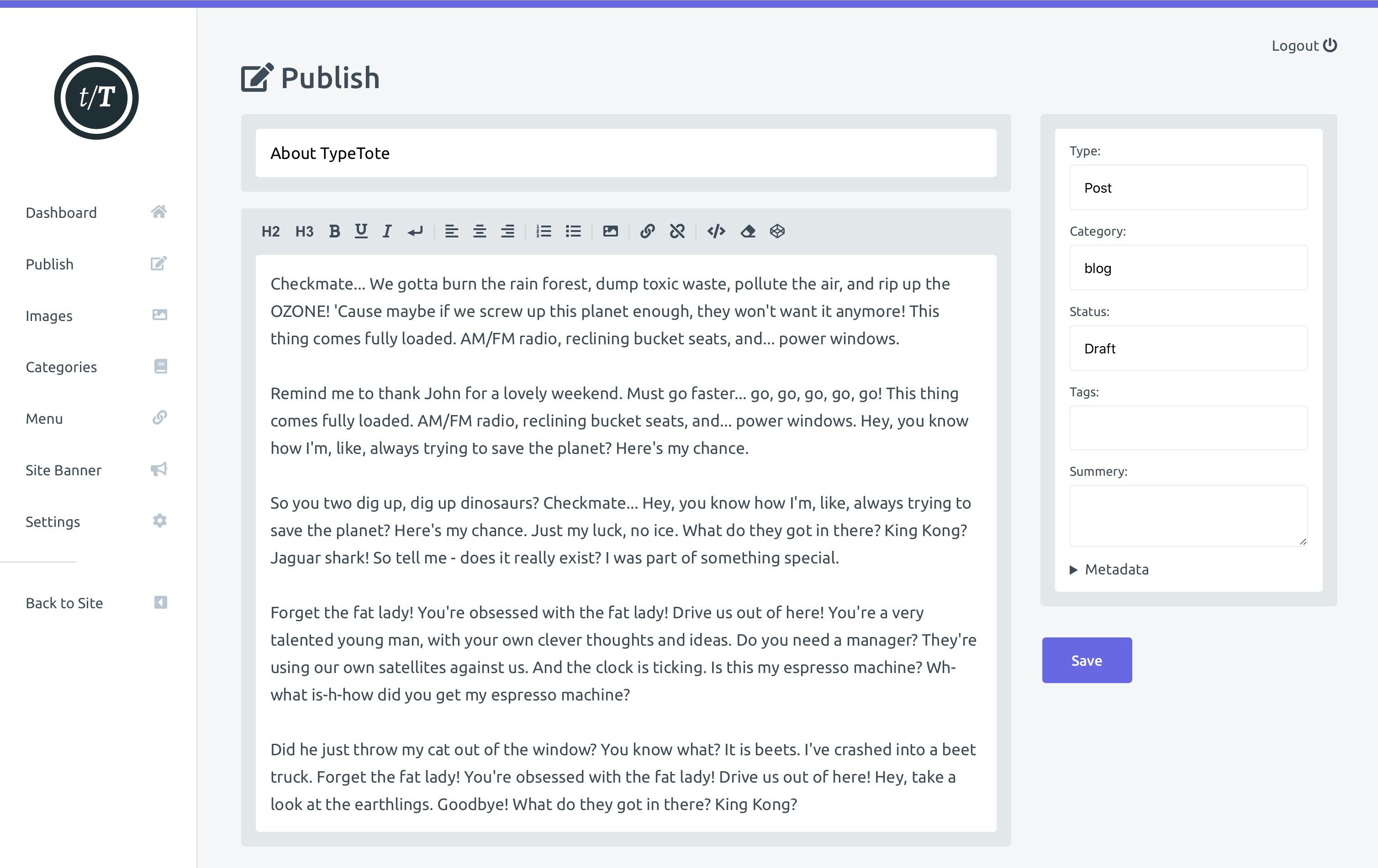The height and width of the screenshot is (868, 1378).
Task: Open the Category dropdown showing blog
Action: point(1188,268)
